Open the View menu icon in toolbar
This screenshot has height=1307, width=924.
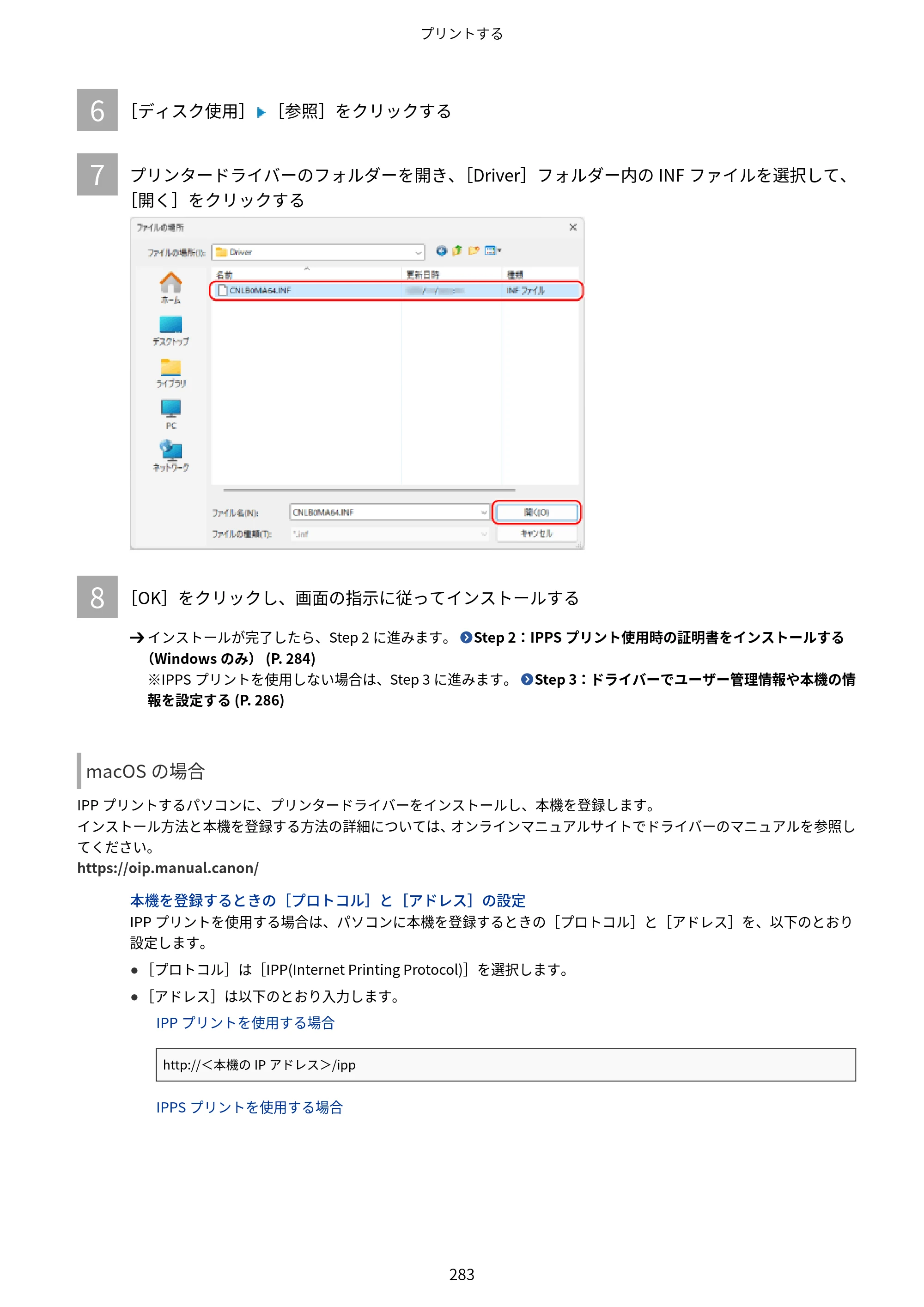tap(492, 250)
